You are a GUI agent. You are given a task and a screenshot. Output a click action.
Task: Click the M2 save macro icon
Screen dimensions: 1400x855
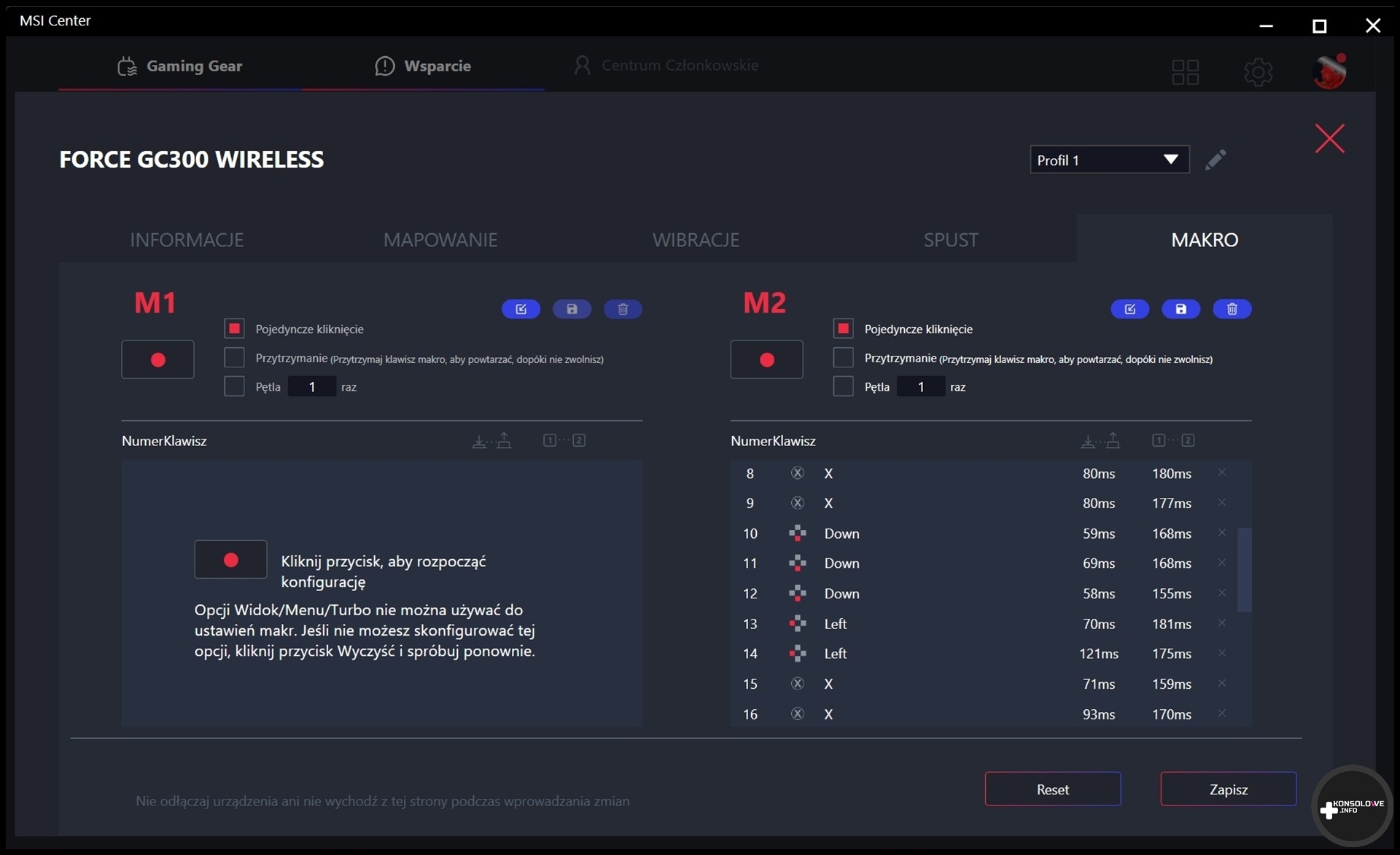tap(1181, 309)
